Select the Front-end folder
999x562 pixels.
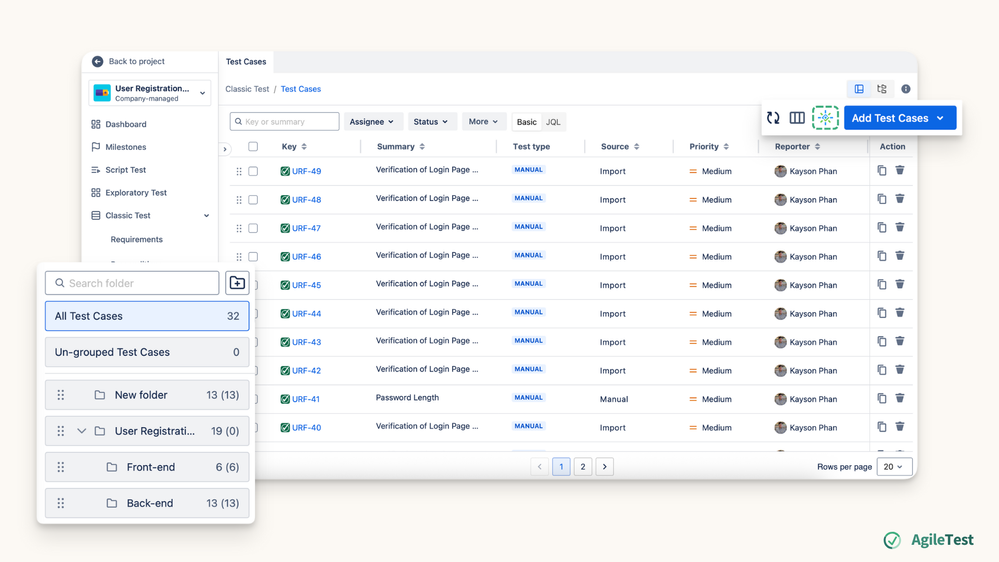[147, 467]
